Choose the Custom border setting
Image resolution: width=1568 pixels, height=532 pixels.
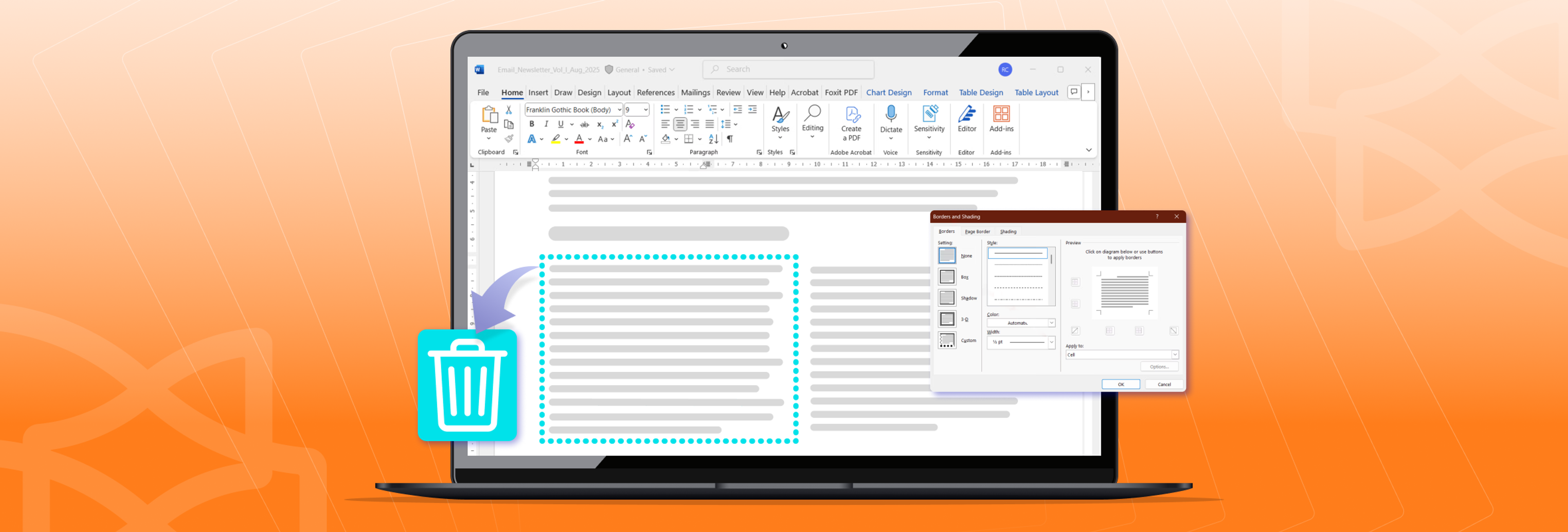point(947,340)
